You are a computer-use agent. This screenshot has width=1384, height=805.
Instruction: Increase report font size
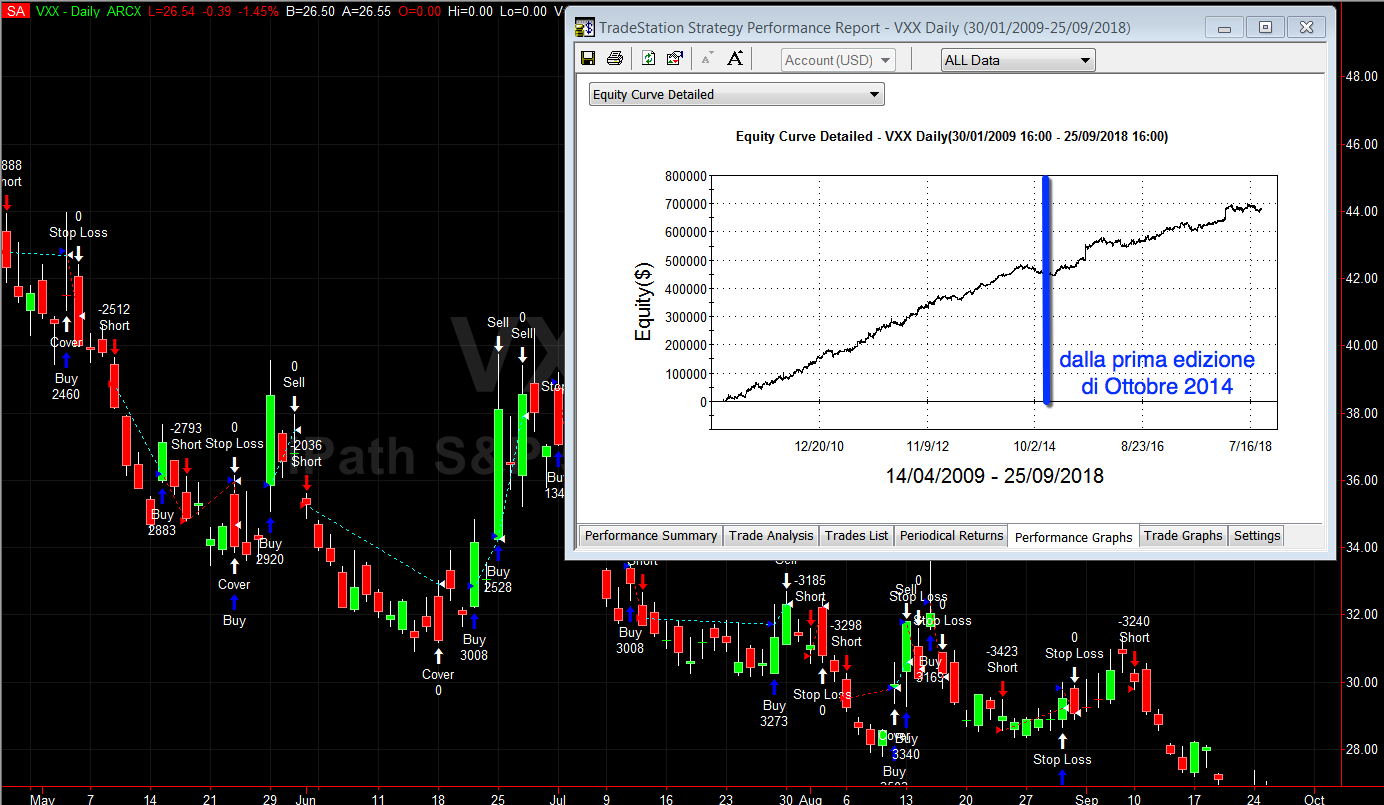735,59
